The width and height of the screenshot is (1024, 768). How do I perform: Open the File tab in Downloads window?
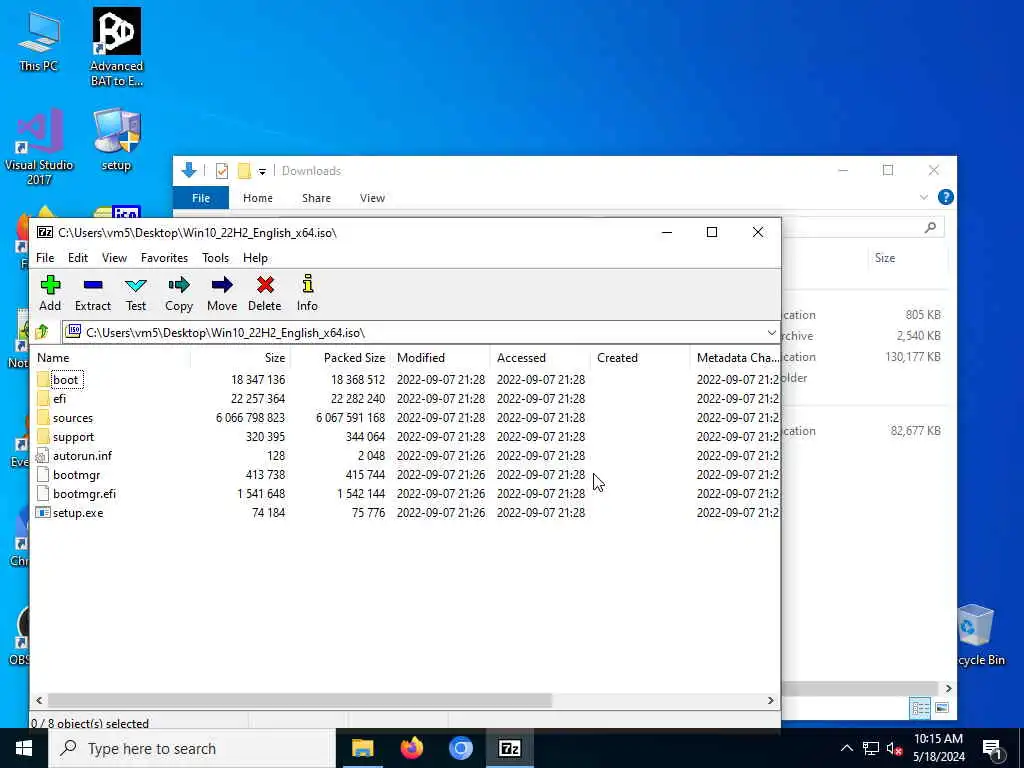point(201,198)
